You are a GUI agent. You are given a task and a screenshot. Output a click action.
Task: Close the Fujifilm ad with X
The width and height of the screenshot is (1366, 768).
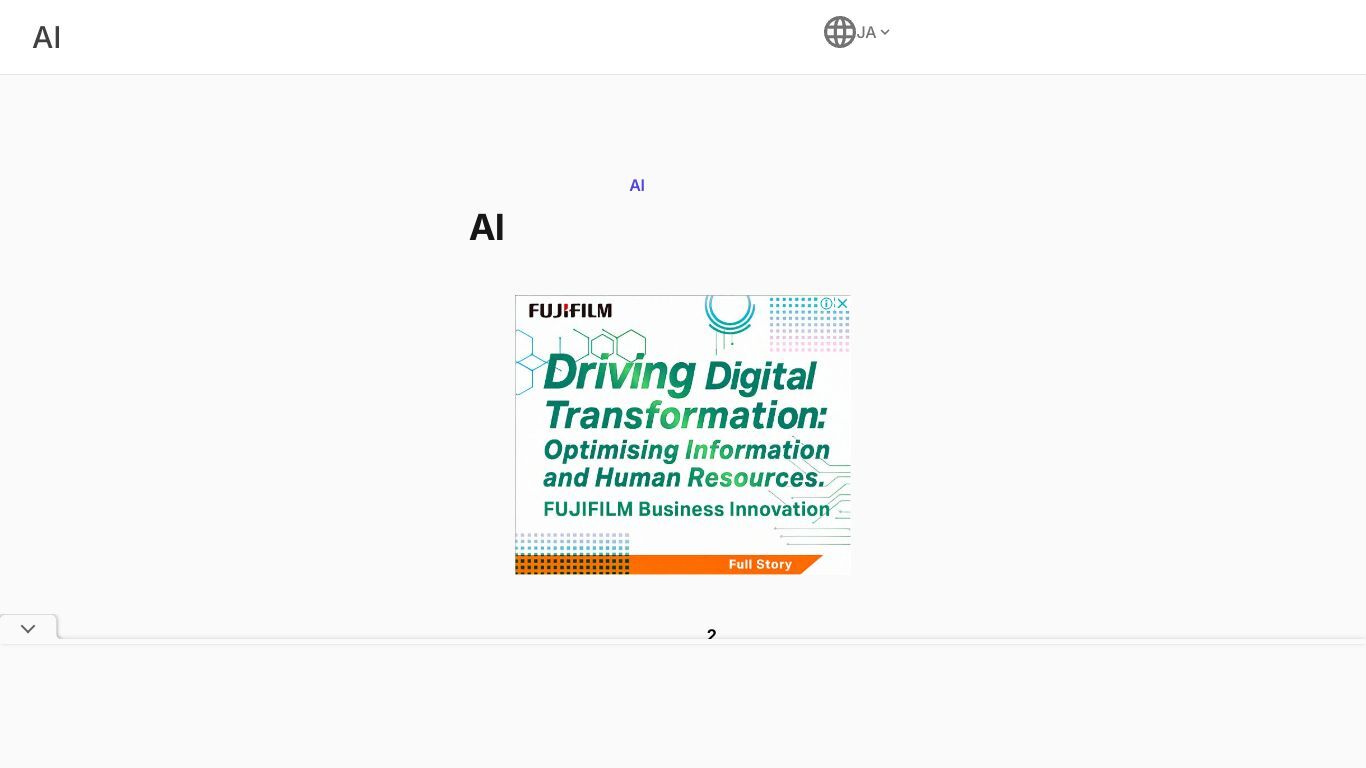click(x=842, y=303)
